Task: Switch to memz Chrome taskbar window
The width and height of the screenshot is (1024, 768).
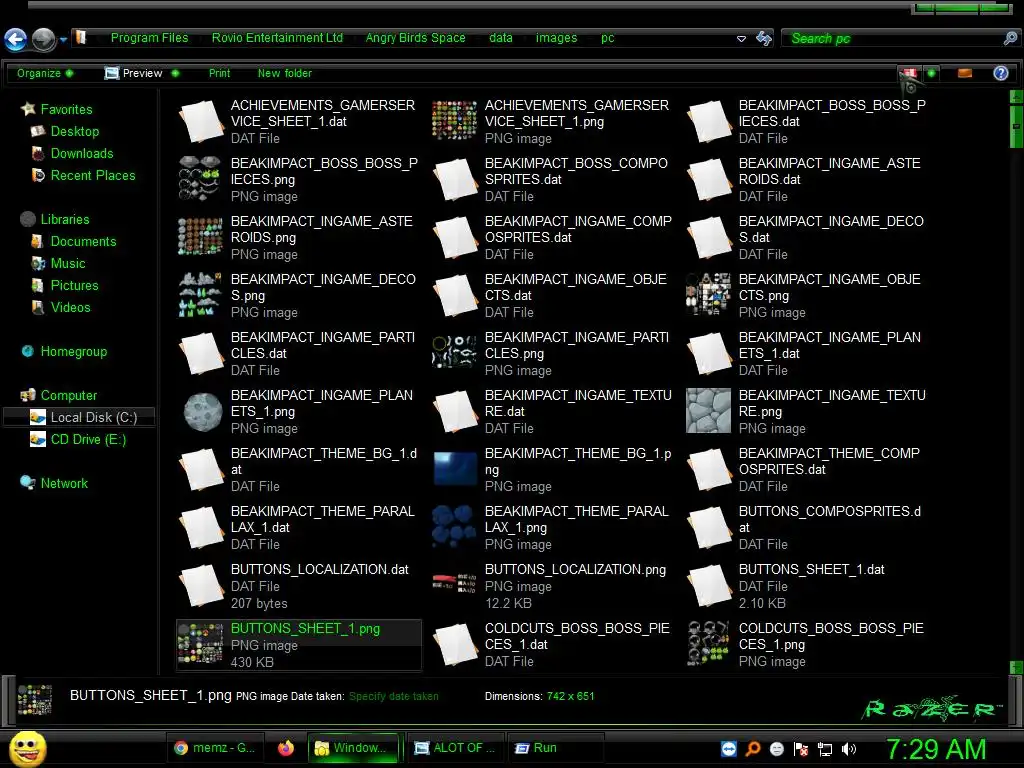Action: pyautogui.click(x=215, y=748)
